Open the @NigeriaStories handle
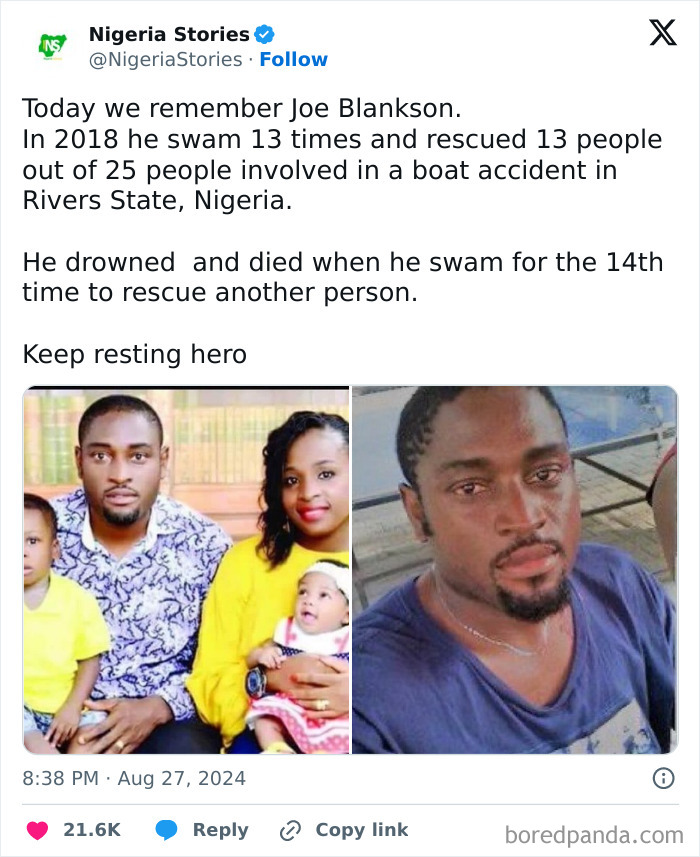 coord(166,59)
